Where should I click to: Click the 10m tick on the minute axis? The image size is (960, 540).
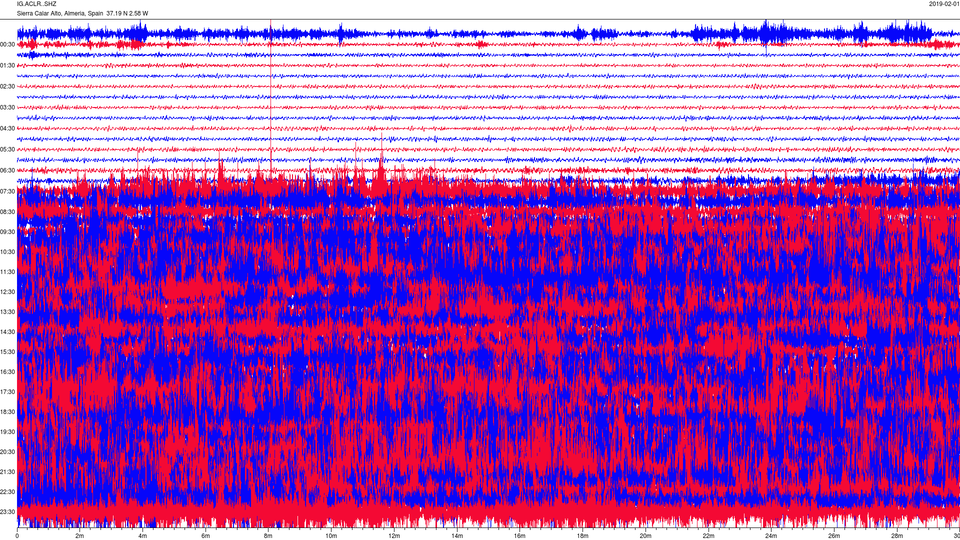(x=331, y=536)
